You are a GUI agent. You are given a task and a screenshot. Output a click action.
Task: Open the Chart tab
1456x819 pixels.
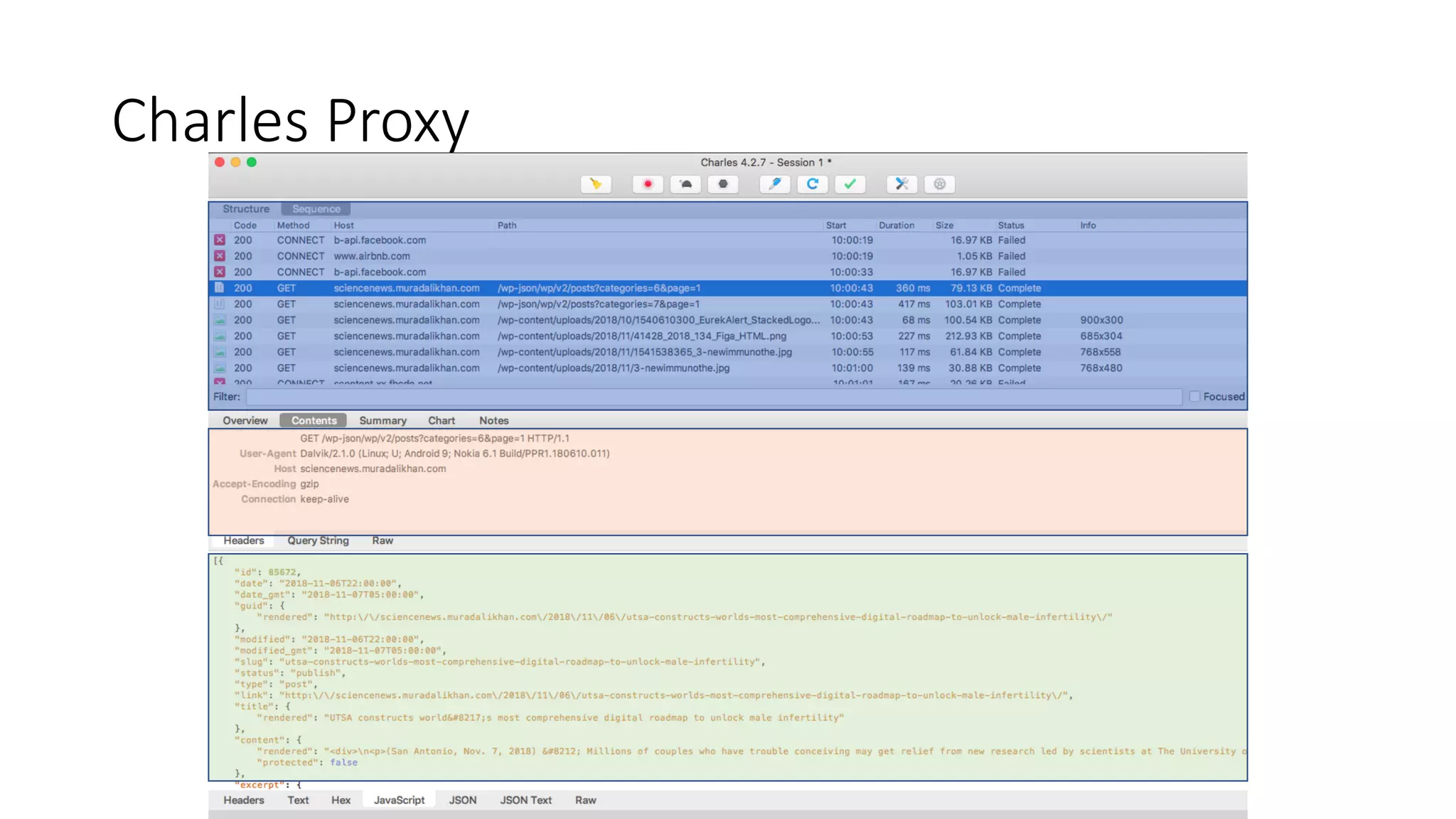(441, 421)
